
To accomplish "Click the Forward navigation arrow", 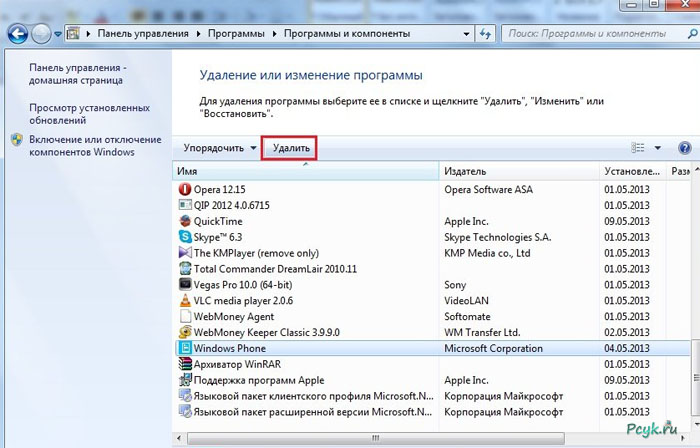I will (41, 34).
